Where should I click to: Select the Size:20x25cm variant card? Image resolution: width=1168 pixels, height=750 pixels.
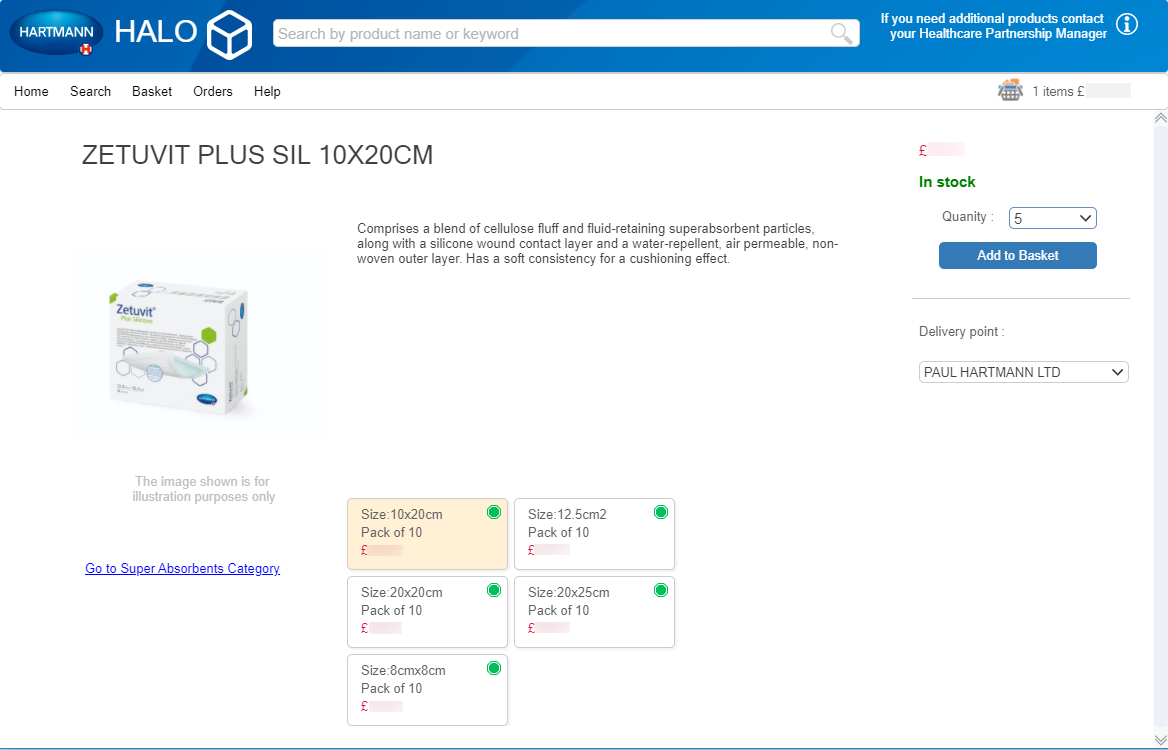(594, 611)
